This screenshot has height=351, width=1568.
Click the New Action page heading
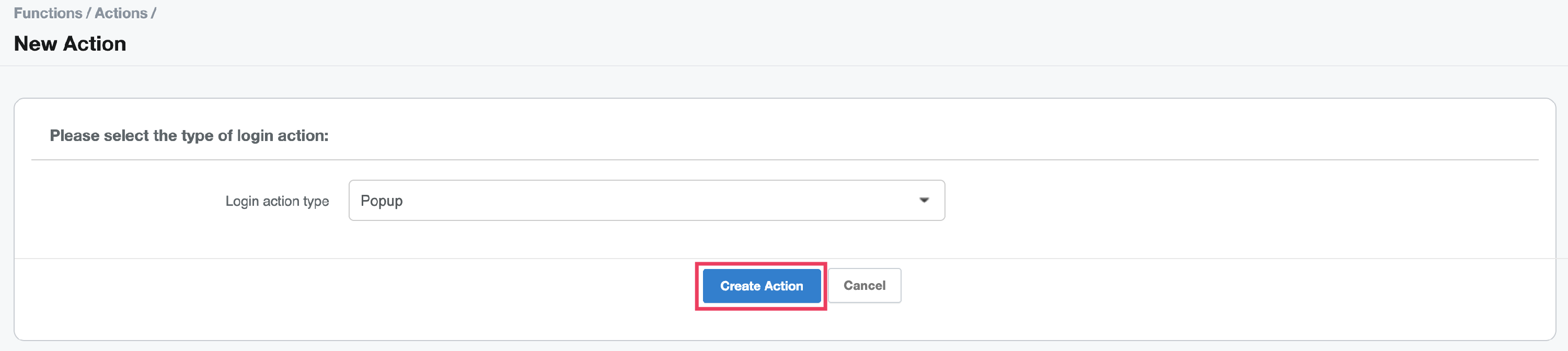(x=70, y=44)
